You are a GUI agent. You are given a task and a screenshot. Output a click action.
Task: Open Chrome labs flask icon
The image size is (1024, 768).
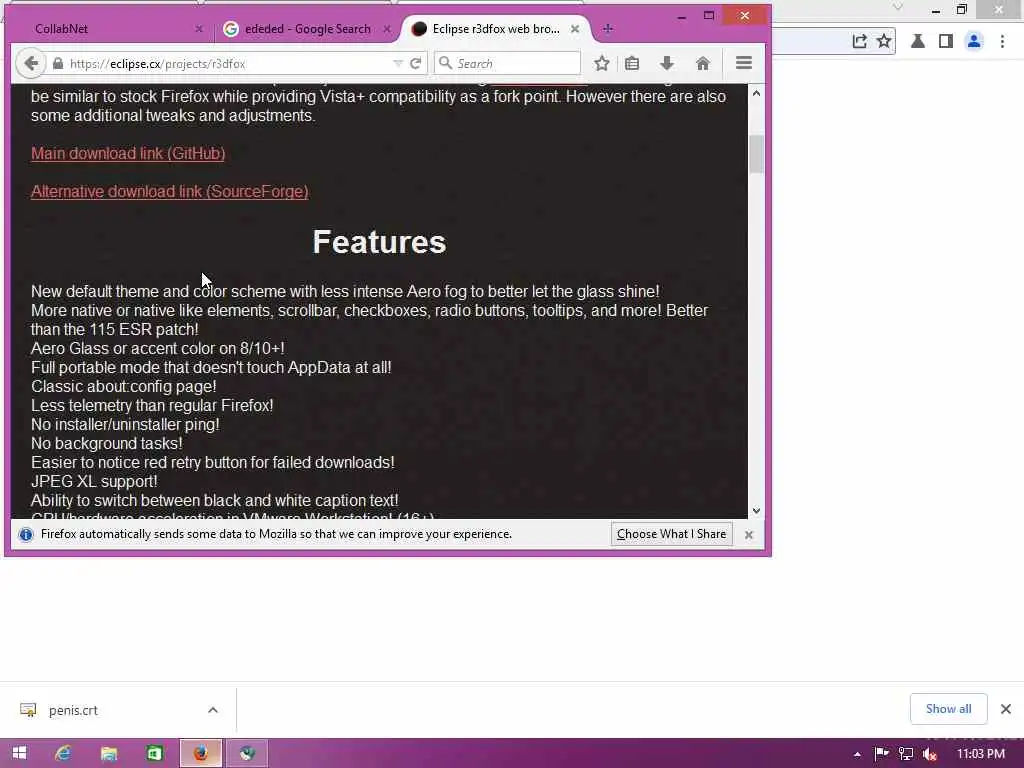point(918,41)
